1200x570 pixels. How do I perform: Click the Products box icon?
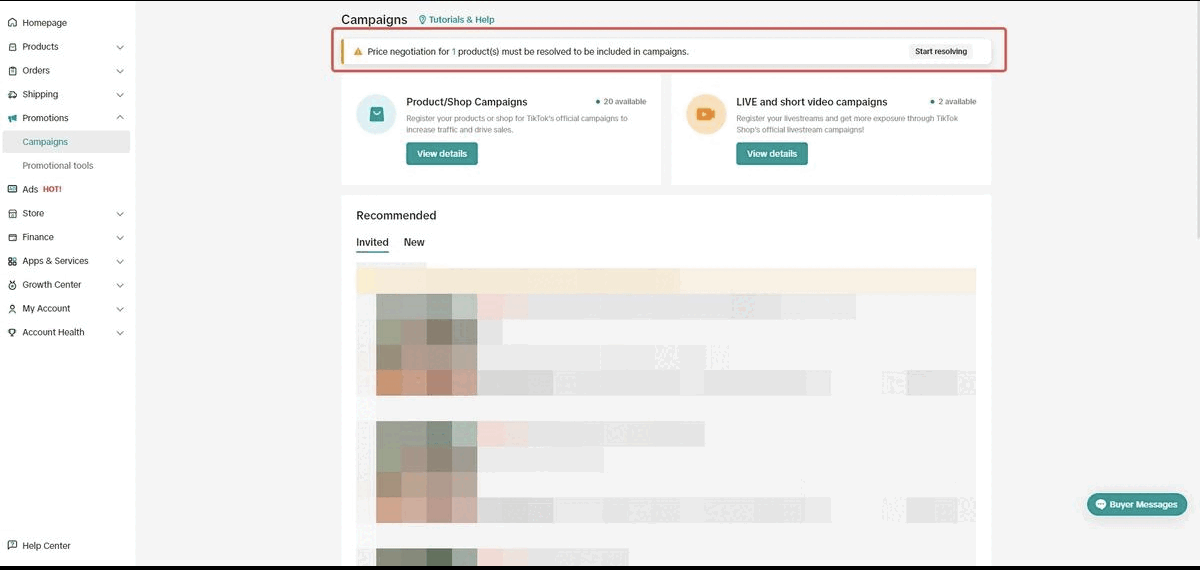(12, 47)
